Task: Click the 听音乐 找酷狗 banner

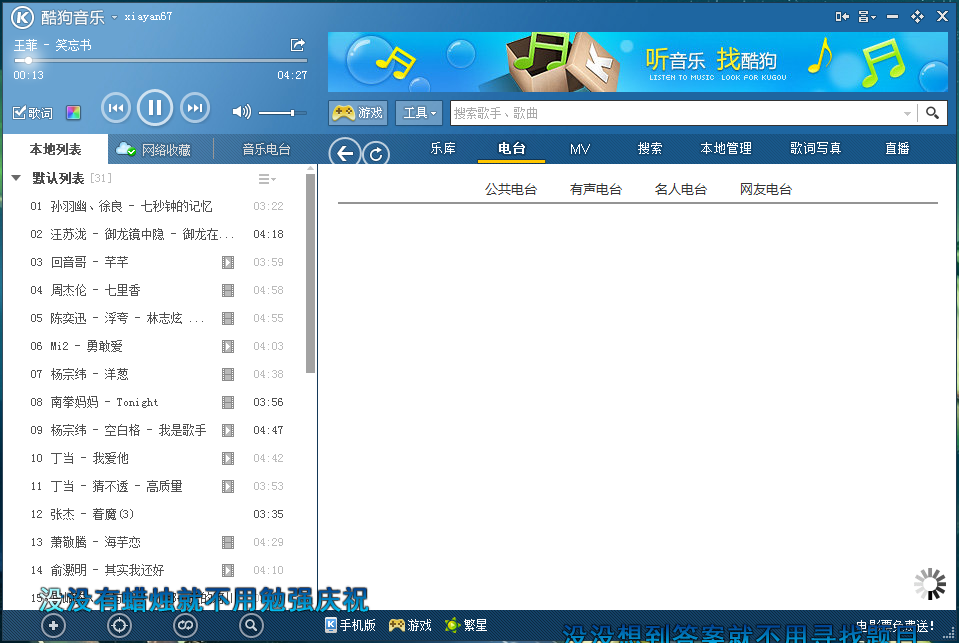Action: tap(637, 62)
